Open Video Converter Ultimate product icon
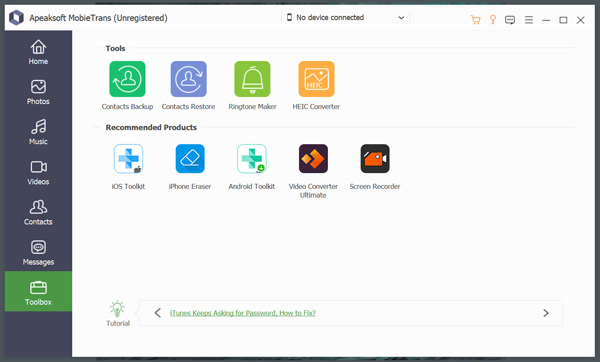The height and width of the screenshot is (362, 600). [x=313, y=159]
